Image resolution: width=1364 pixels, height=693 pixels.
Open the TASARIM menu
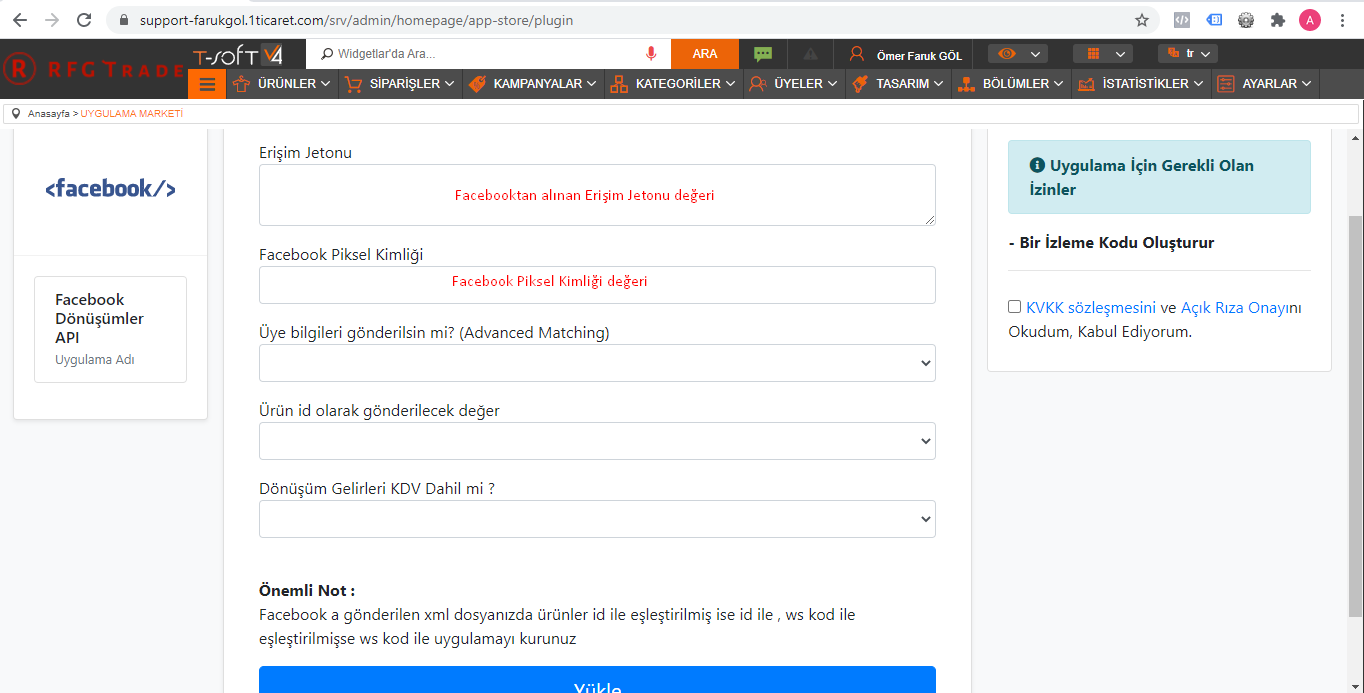coord(898,84)
